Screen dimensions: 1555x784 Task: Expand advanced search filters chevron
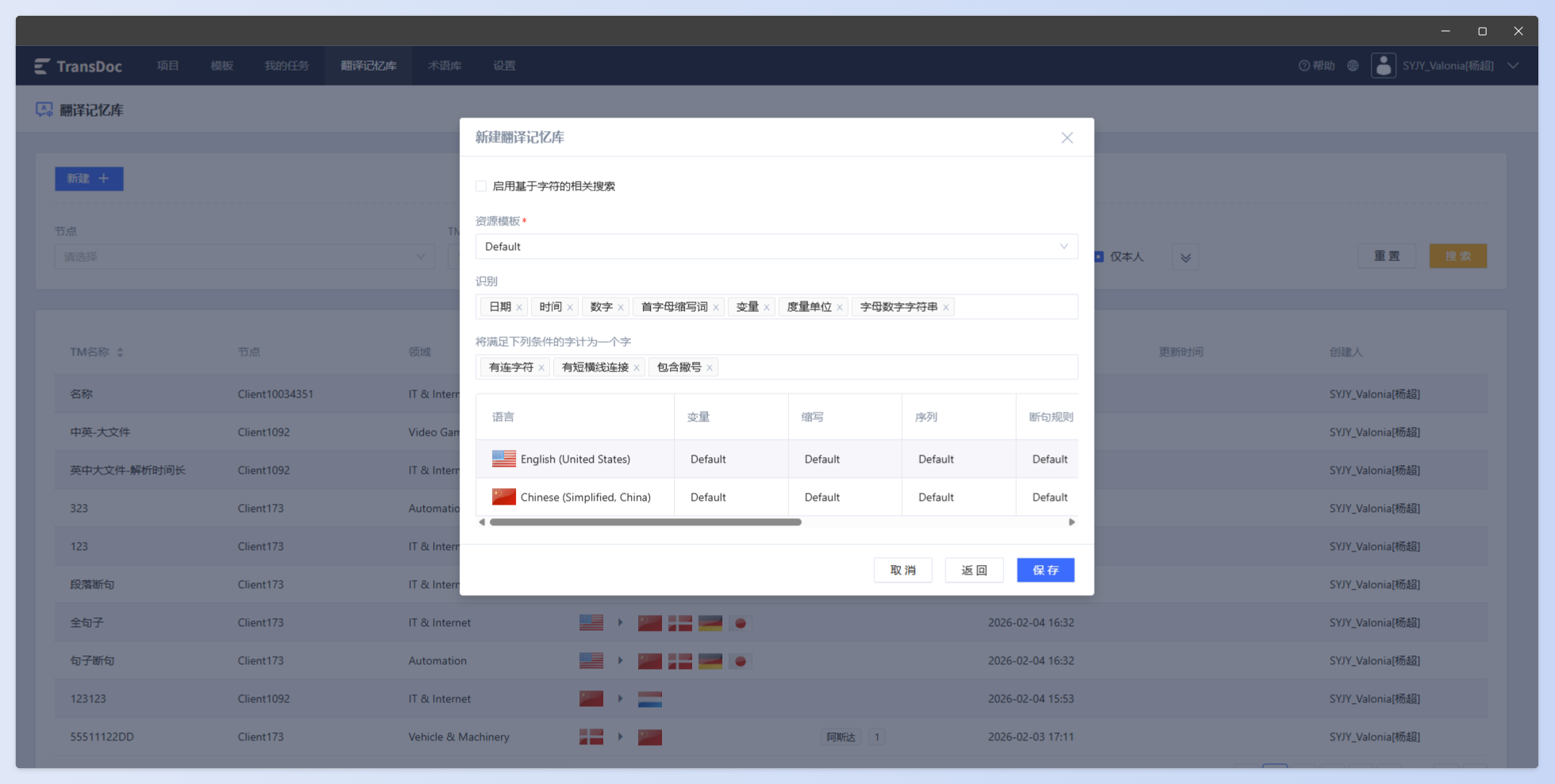click(x=1185, y=257)
